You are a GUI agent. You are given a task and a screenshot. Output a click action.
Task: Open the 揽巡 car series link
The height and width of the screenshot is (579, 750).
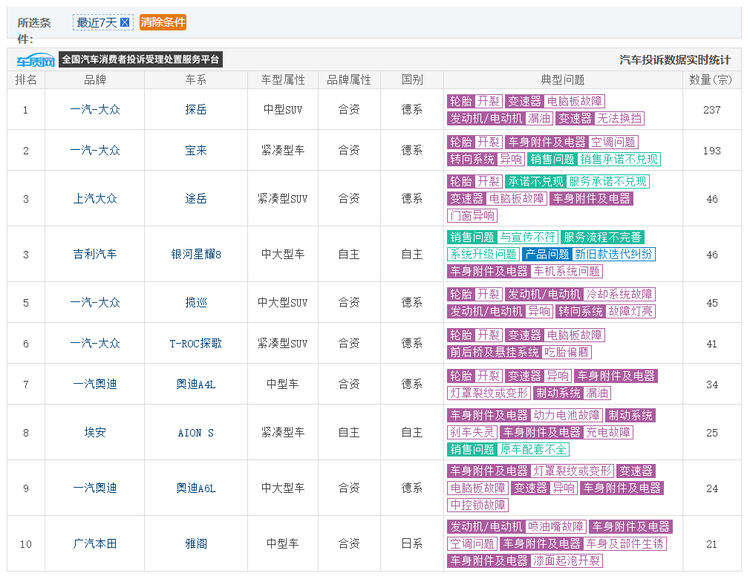(x=196, y=302)
